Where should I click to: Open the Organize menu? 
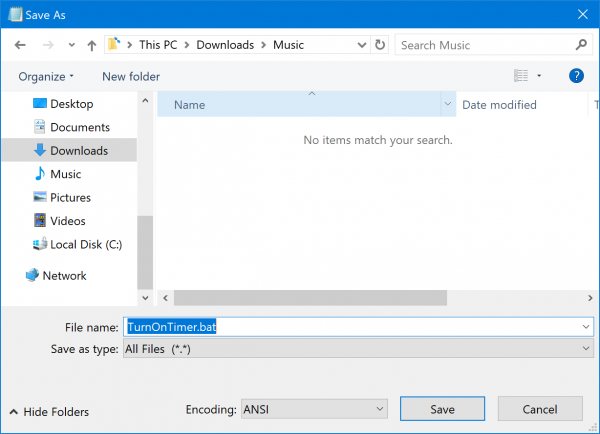(45, 77)
